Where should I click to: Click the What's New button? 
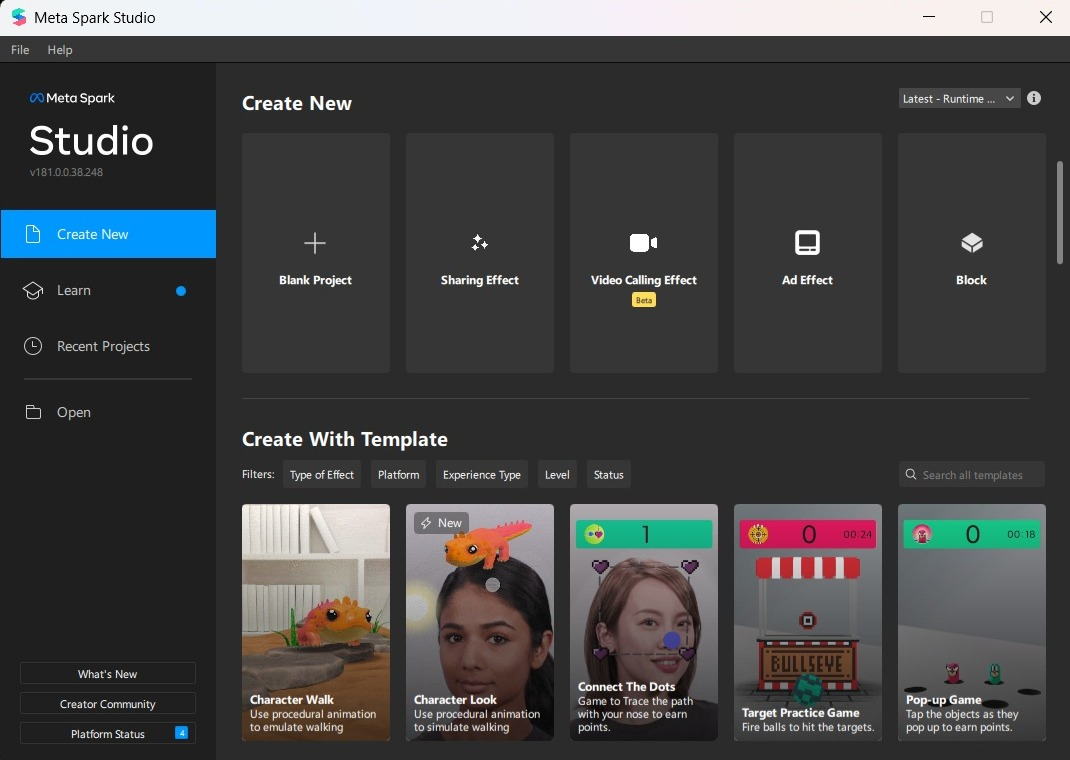tap(108, 673)
